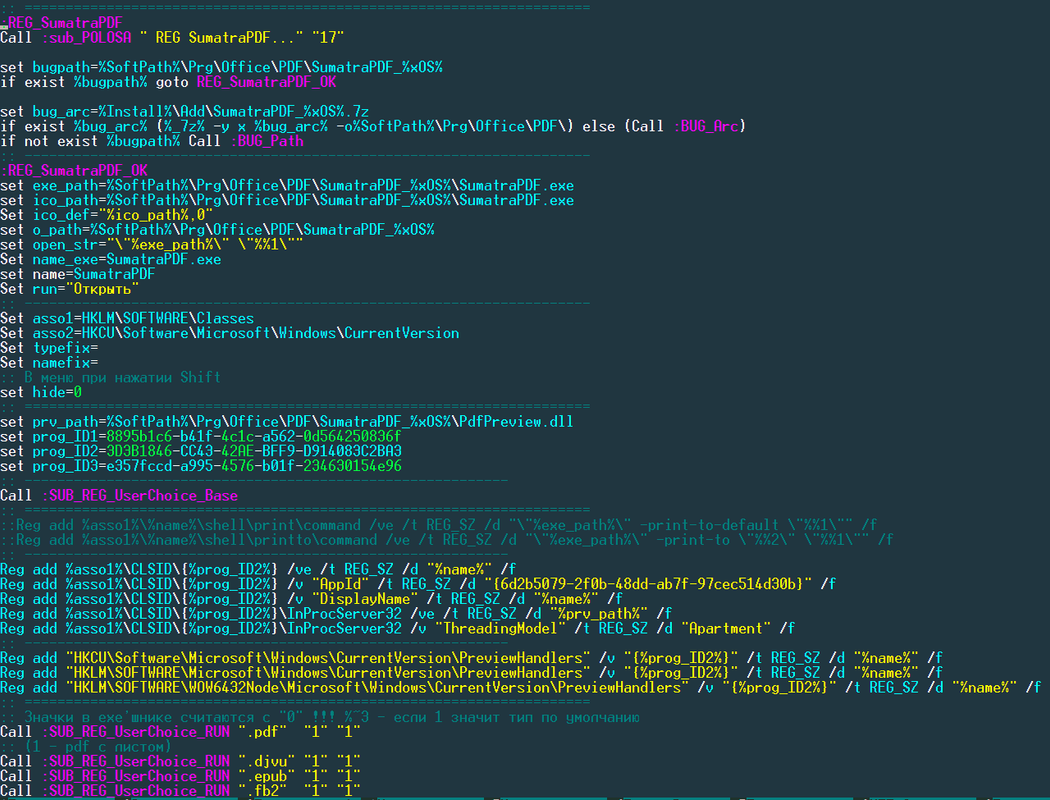
Task: Click the "set prv_path=" PdfPreview.dll line
Action: [x=287, y=421]
